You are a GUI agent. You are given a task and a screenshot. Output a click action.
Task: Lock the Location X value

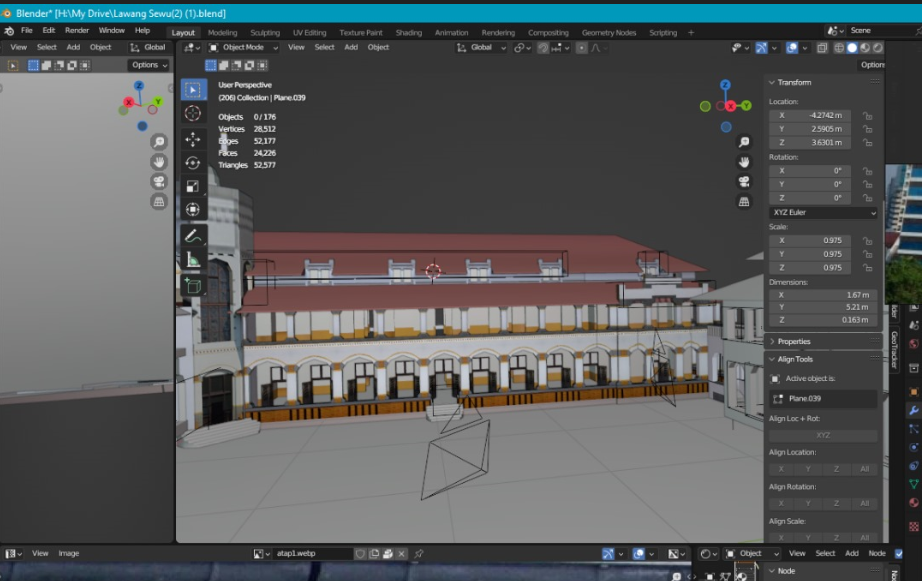[x=867, y=116]
